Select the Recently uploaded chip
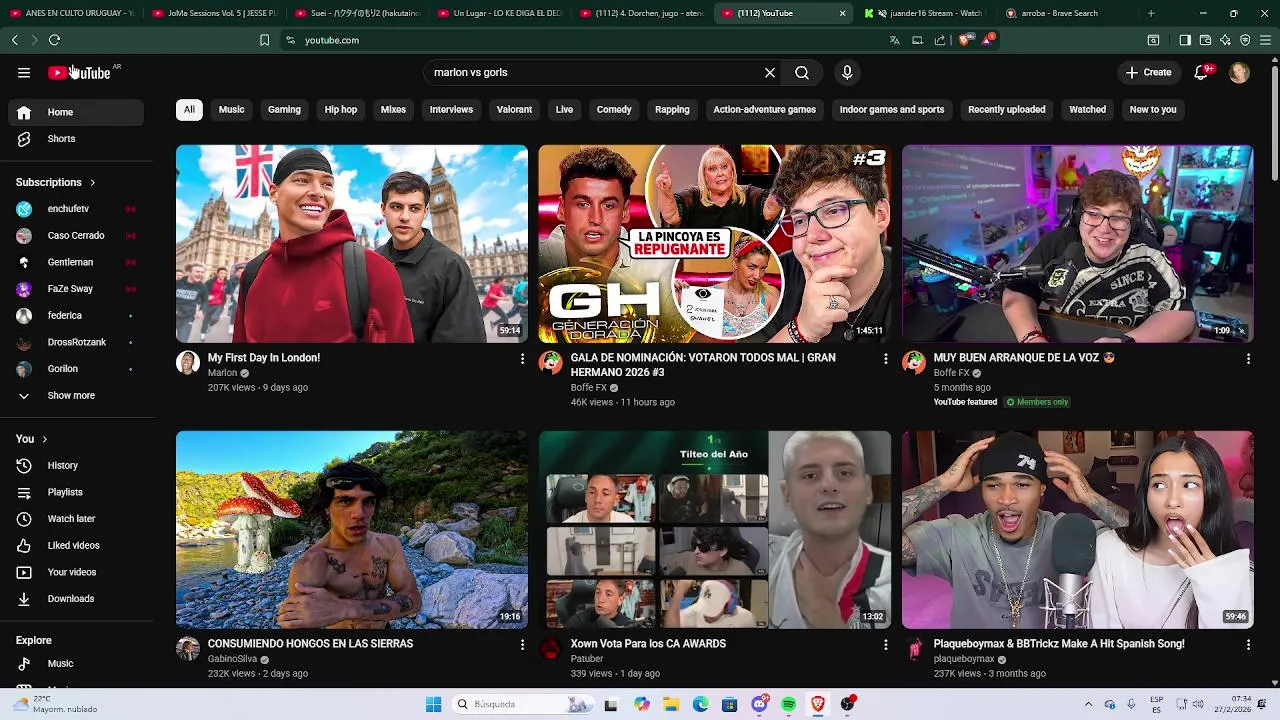Screen dimensions: 1280x720 click(x=1007, y=110)
